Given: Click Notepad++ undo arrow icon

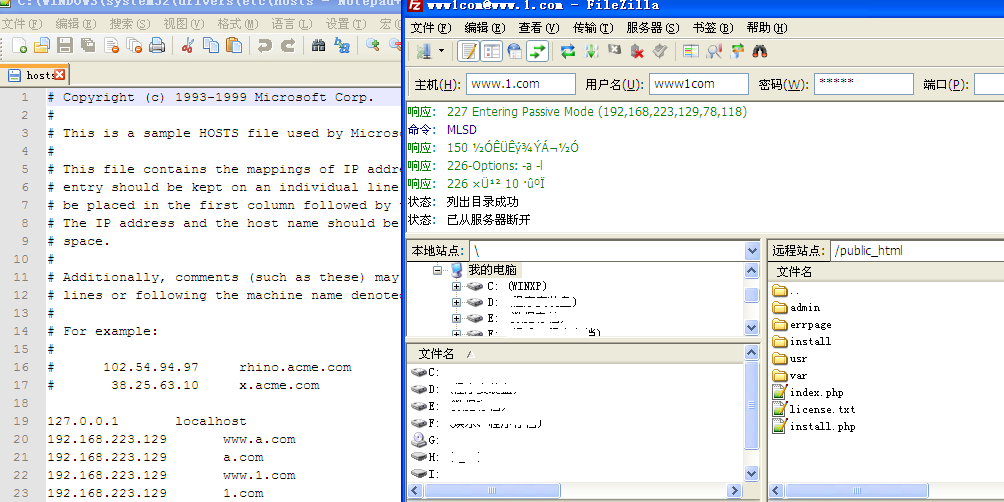Looking at the screenshot, I should (264, 45).
